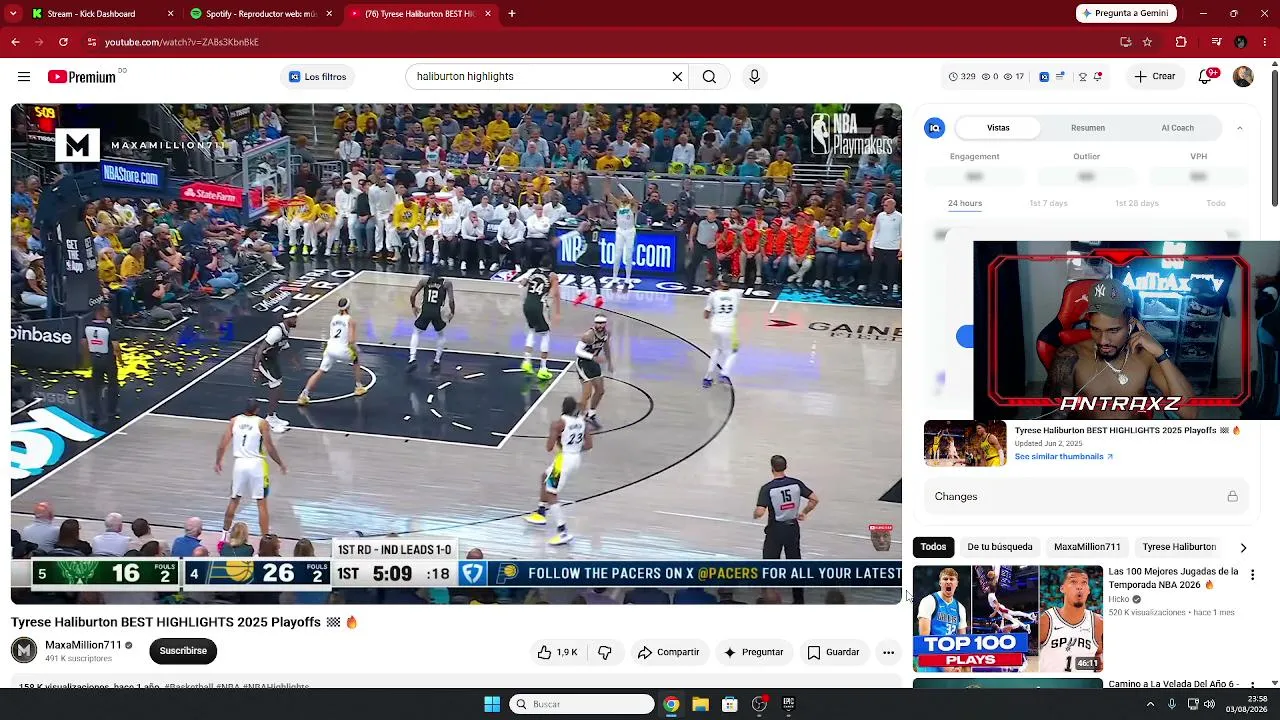Click the Crear button
Viewport: 1280px width, 720px height.
click(1154, 77)
